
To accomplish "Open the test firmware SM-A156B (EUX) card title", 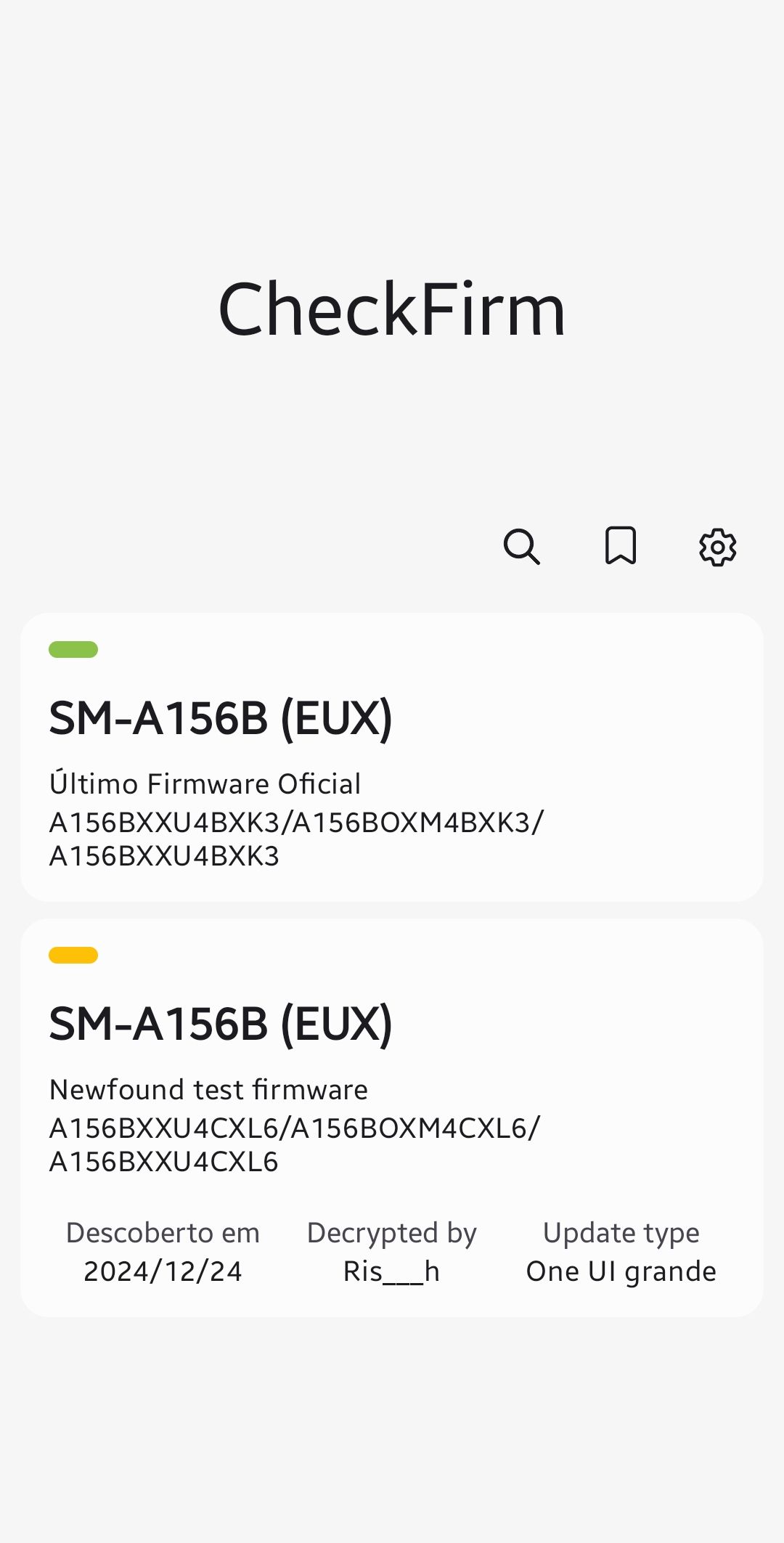I will (221, 1024).
